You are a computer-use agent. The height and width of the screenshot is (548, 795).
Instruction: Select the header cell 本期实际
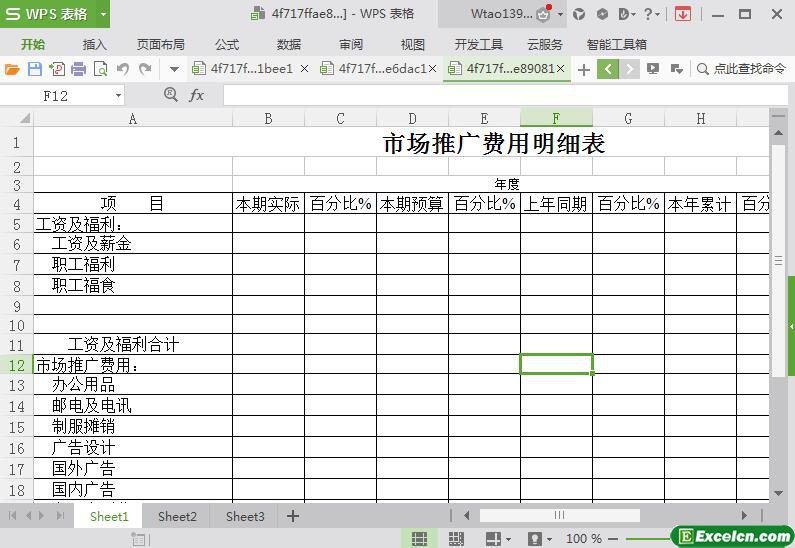(x=268, y=204)
